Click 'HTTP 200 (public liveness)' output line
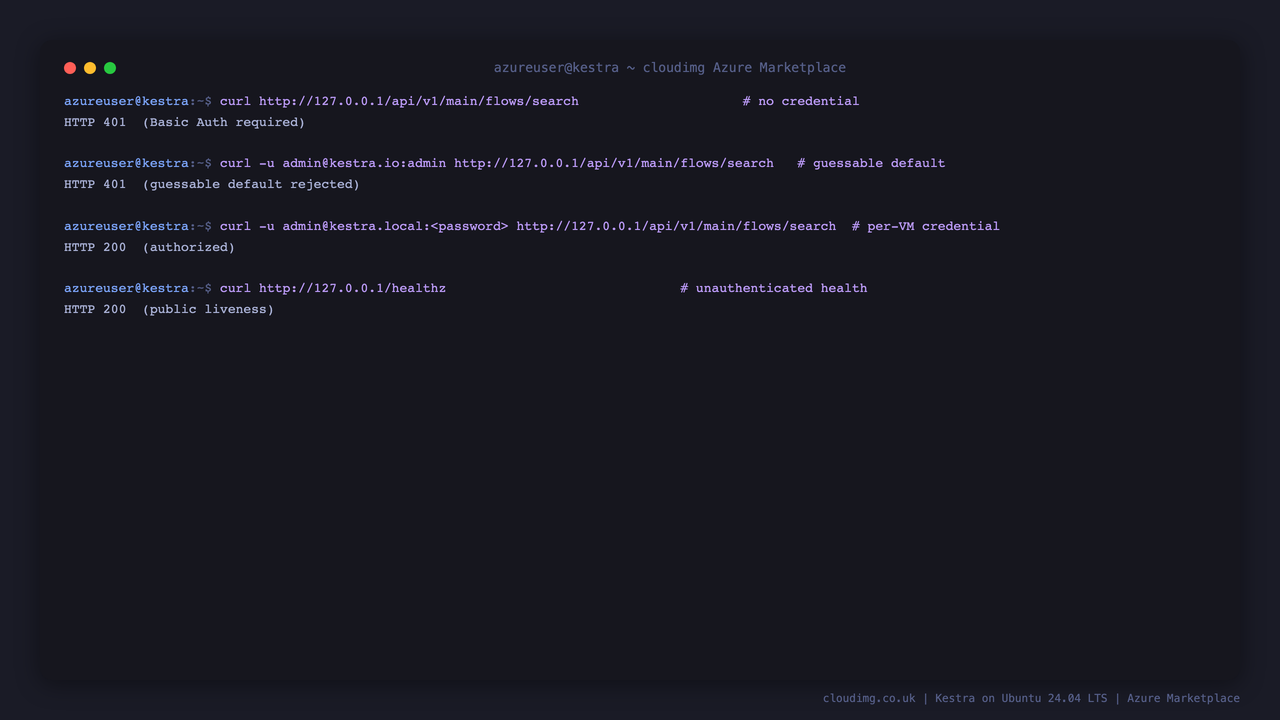Screen dimensions: 1280x720 click(x=169, y=309)
